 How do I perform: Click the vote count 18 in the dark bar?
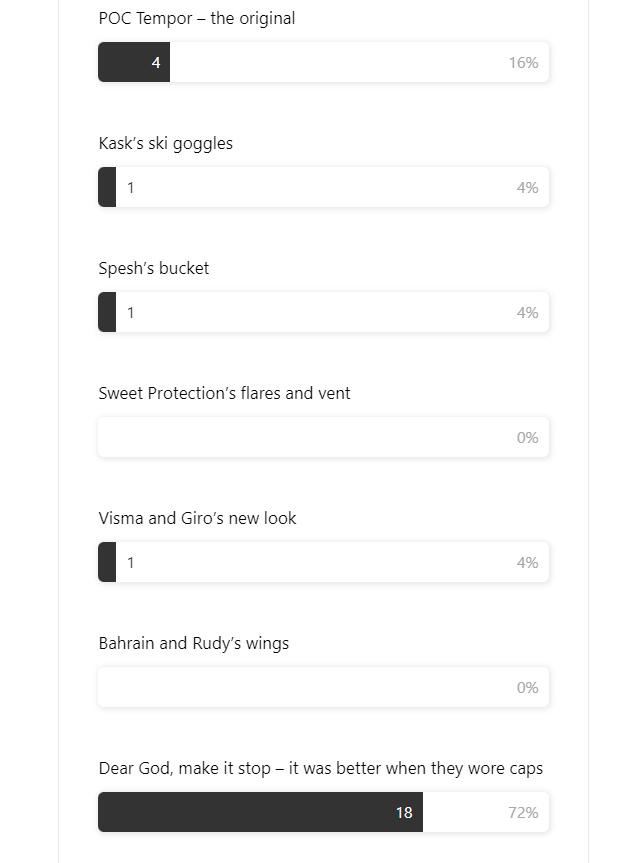coord(404,812)
